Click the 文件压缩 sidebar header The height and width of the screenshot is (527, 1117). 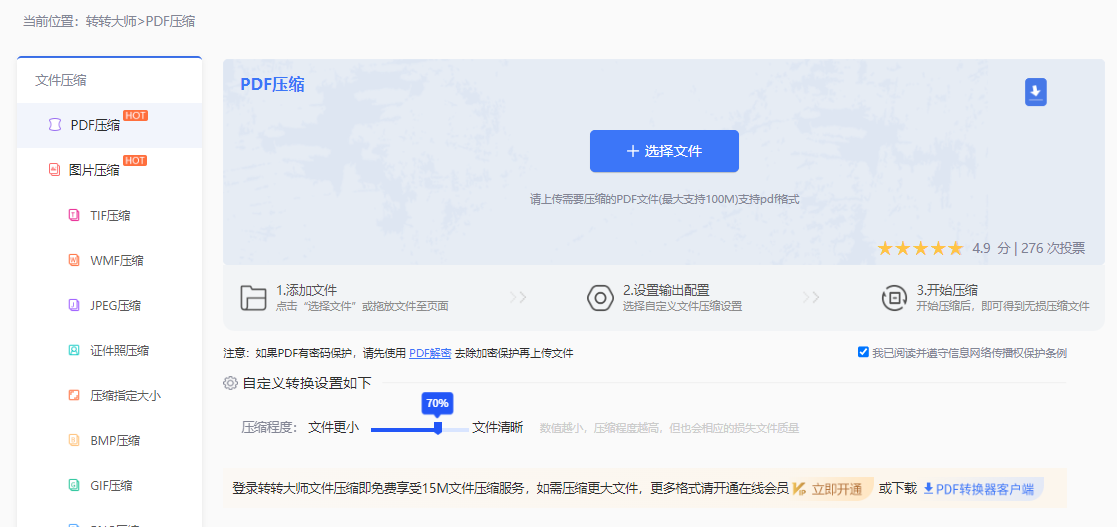(x=60, y=80)
